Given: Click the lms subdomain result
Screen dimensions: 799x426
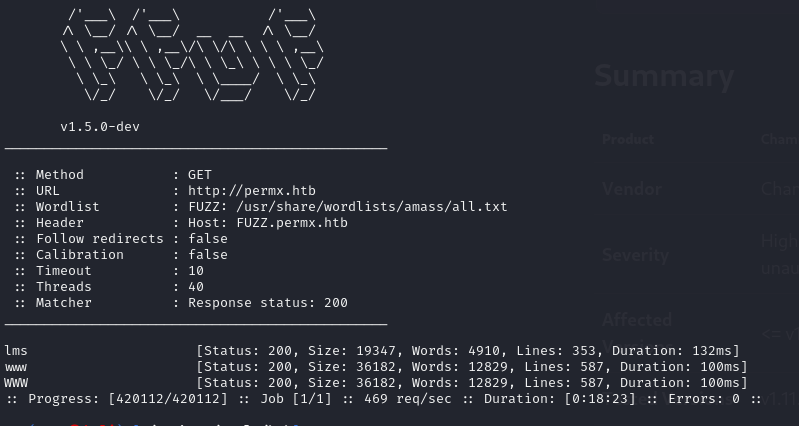Looking at the screenshot, I should pyautogui.click(x=16, y=351).
